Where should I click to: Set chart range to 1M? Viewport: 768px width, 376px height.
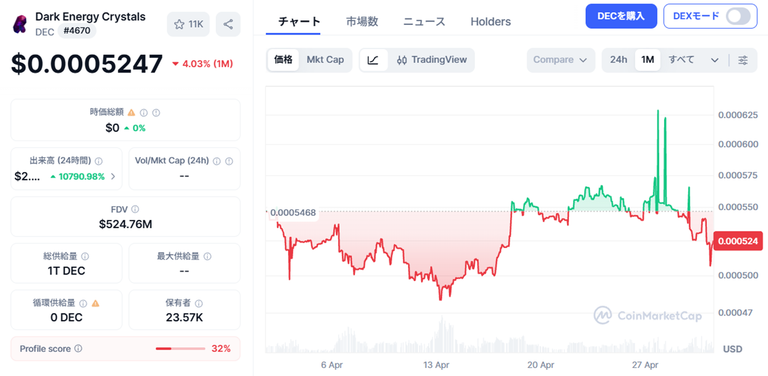648,60
